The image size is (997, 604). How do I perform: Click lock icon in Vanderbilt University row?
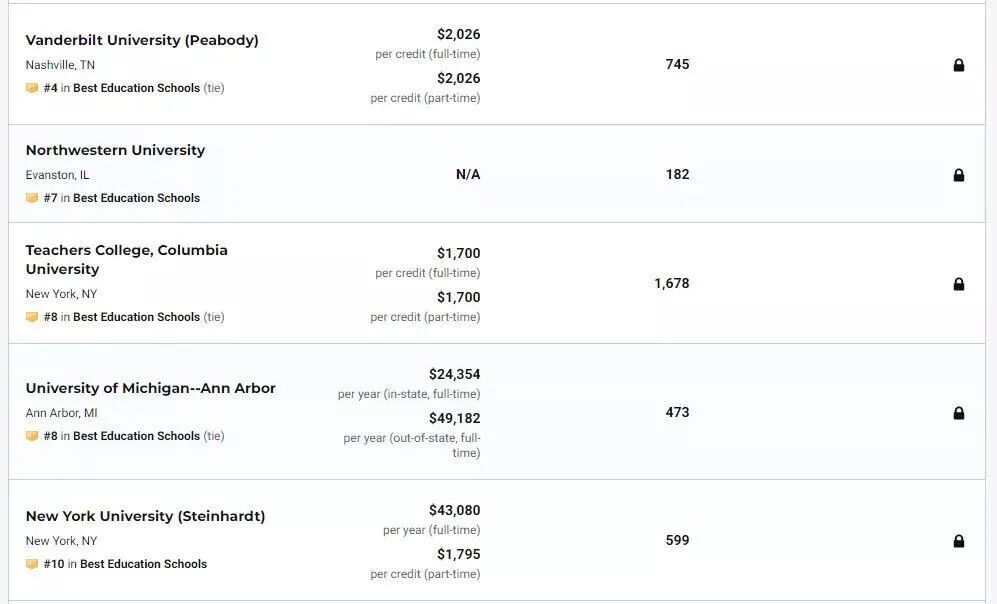958,65
